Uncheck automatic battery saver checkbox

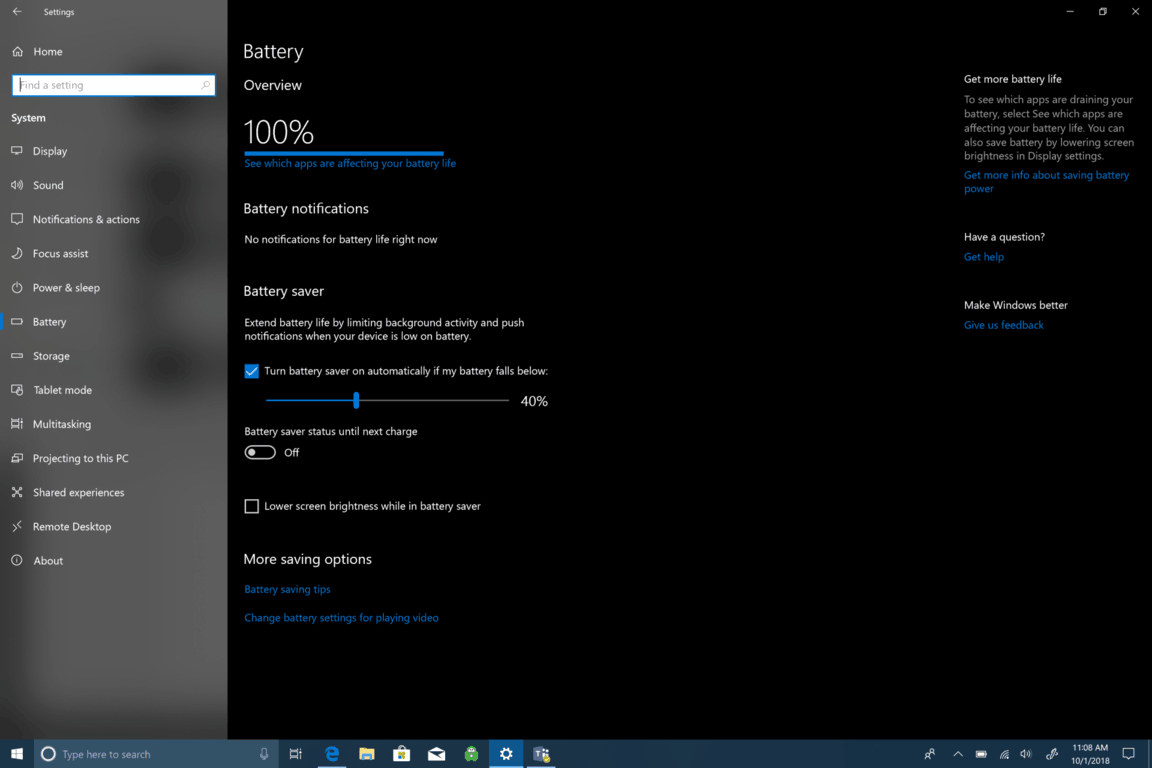(252, 371)
